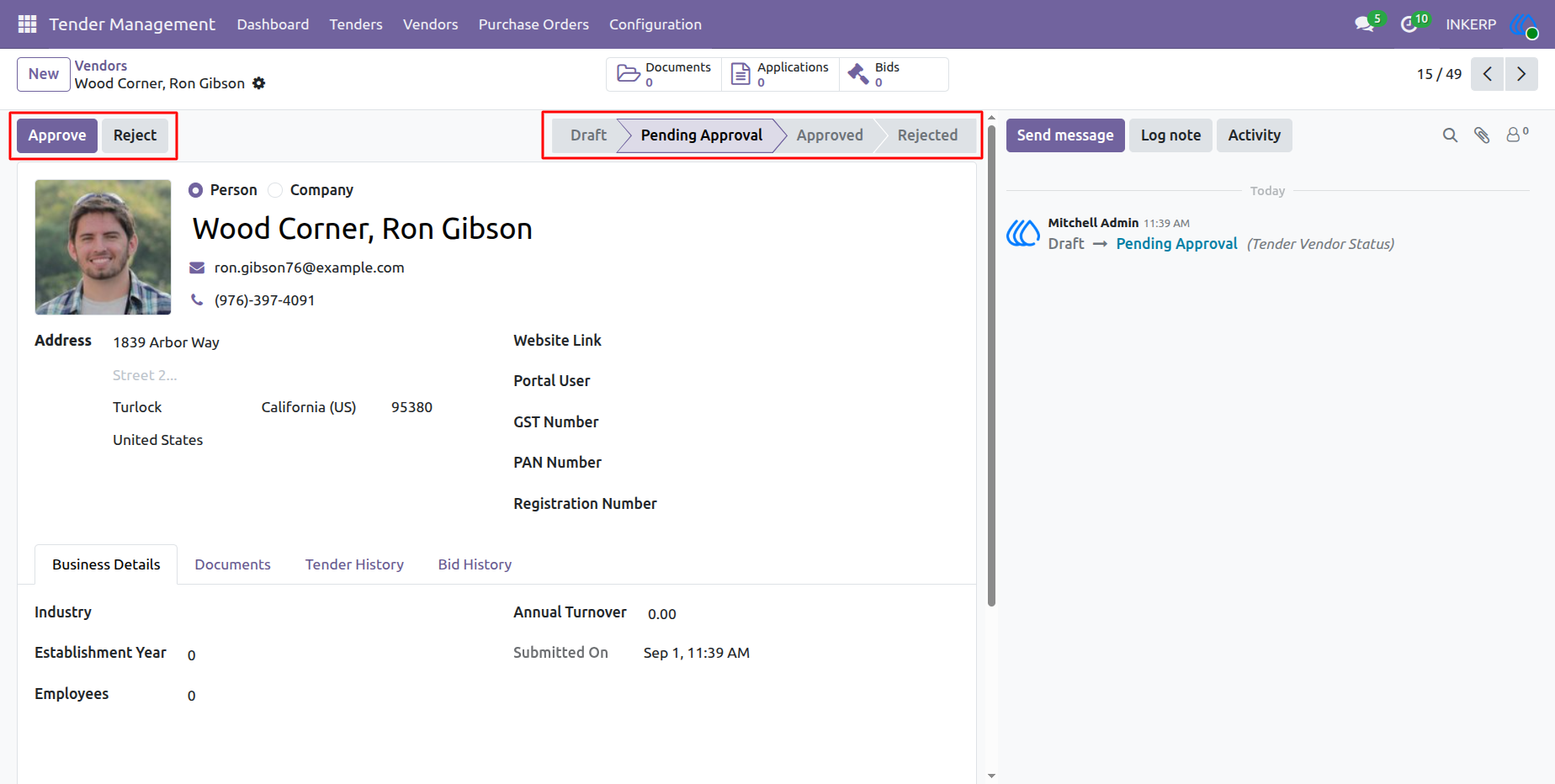Open the Documents folder smart button
The height and width of the screenshot is (784, 1555).
664,74
